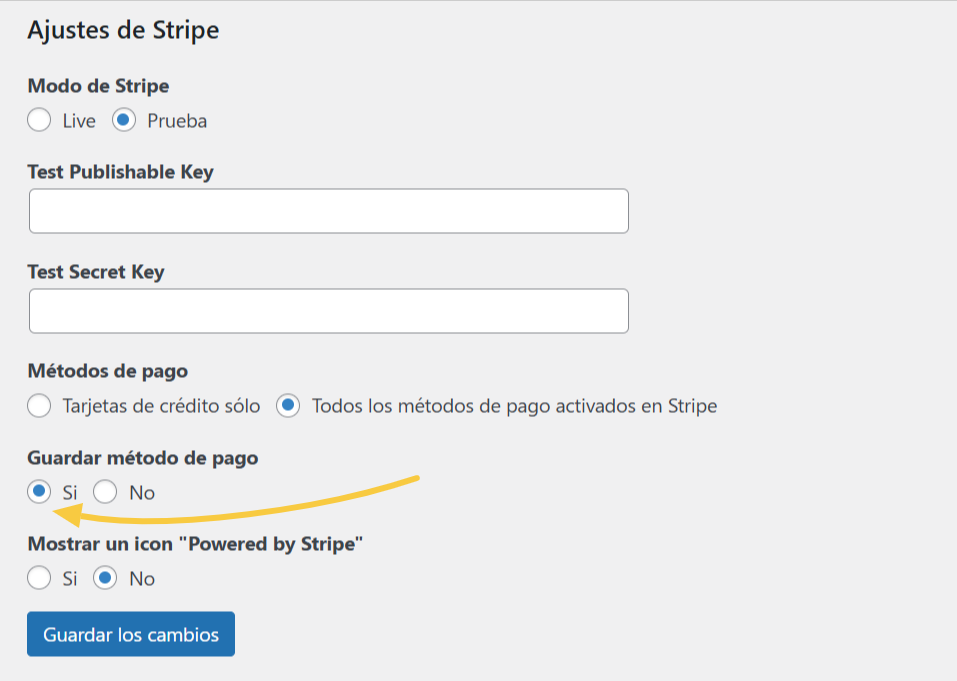Screen dimensions: 957x681
Task: Select the Live mode radio button
Action: [38, 120]
